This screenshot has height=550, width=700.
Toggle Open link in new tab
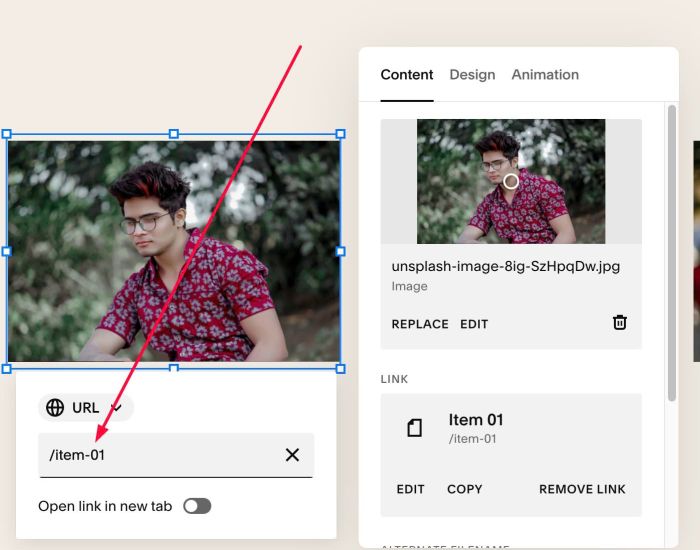[197, 506]
